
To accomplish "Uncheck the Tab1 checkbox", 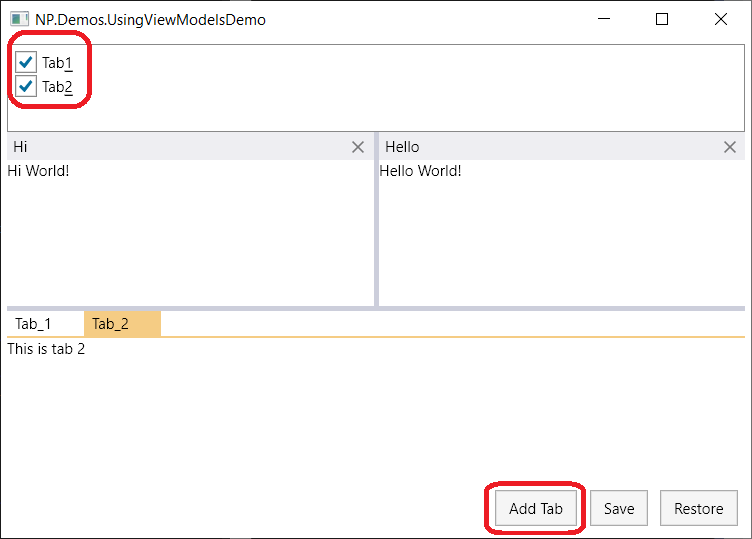I will click(26, 62).
